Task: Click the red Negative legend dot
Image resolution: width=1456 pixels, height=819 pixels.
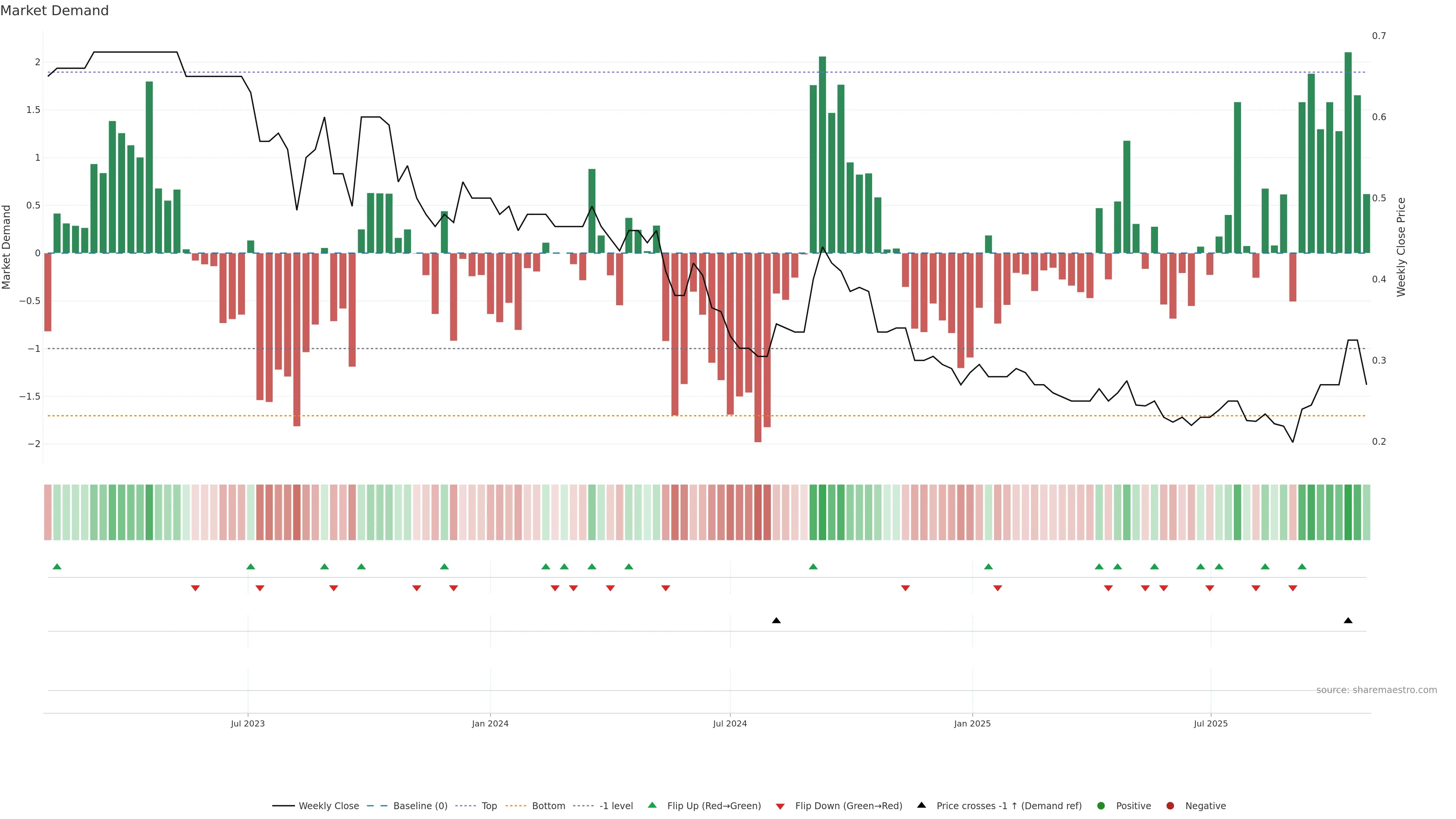Action: pos(1170,805)
